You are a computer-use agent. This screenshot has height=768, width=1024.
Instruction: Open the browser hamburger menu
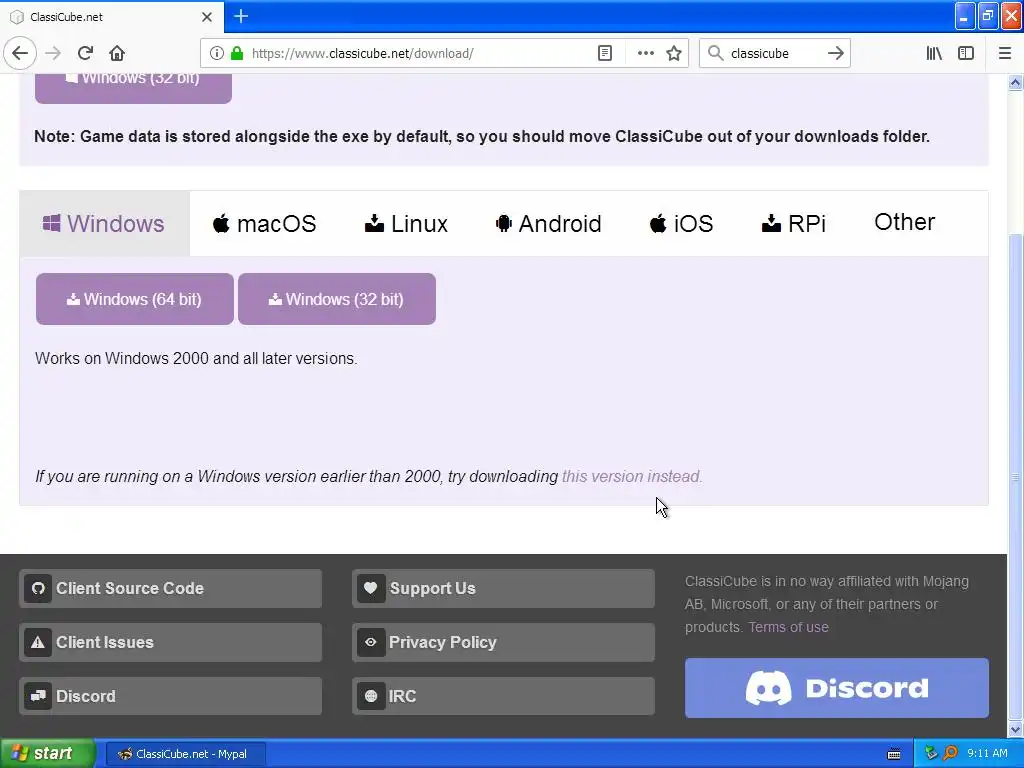click(1004, 53)
